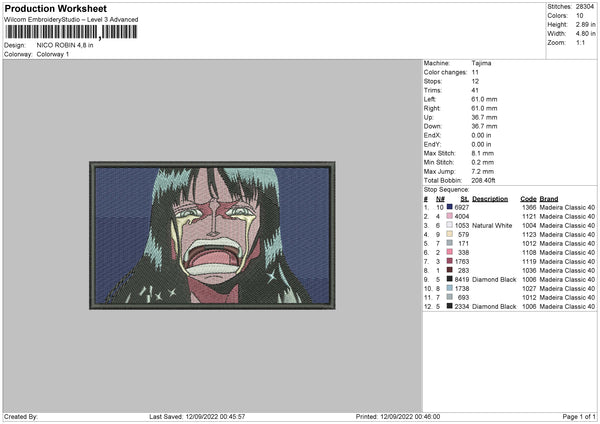Click the Down value 36.7 mm
Screen dimensions: 600x424
pos(484,126)
